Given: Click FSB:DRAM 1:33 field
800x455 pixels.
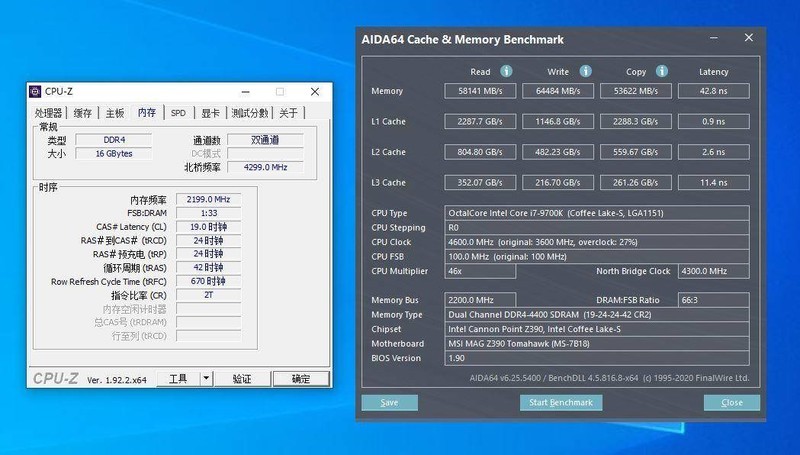Looking at the screenshot, I should (x=209, y=213).
